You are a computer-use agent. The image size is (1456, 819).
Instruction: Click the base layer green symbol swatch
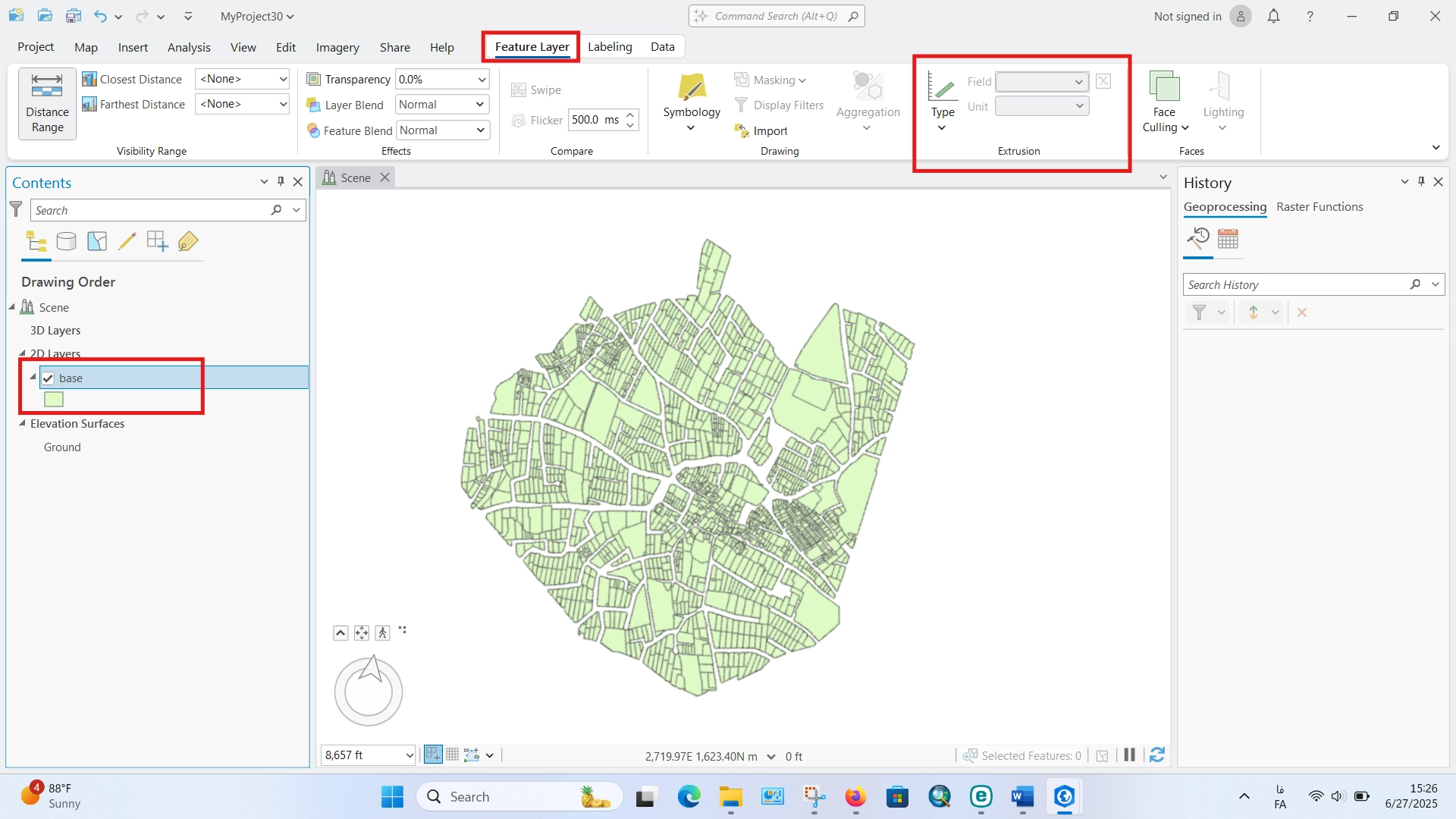(54, 400)
